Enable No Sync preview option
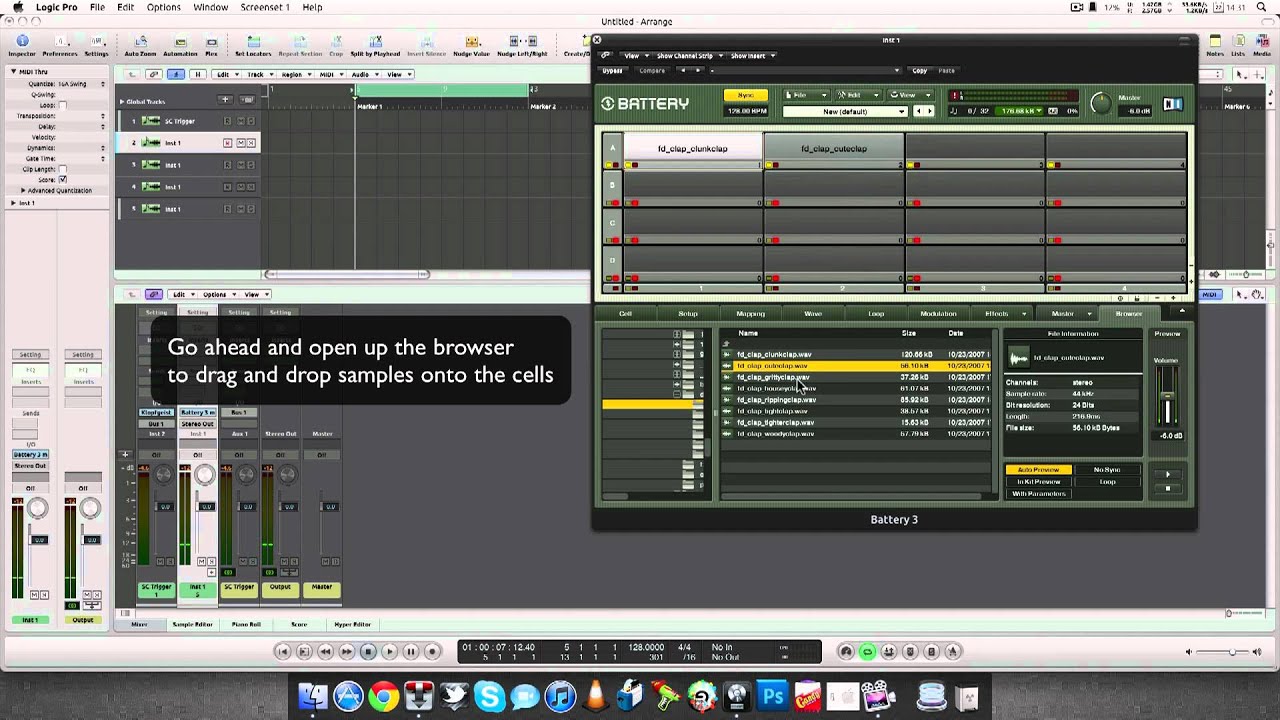This screenshot has width=1280, height=720. [x=1107, y=469]
